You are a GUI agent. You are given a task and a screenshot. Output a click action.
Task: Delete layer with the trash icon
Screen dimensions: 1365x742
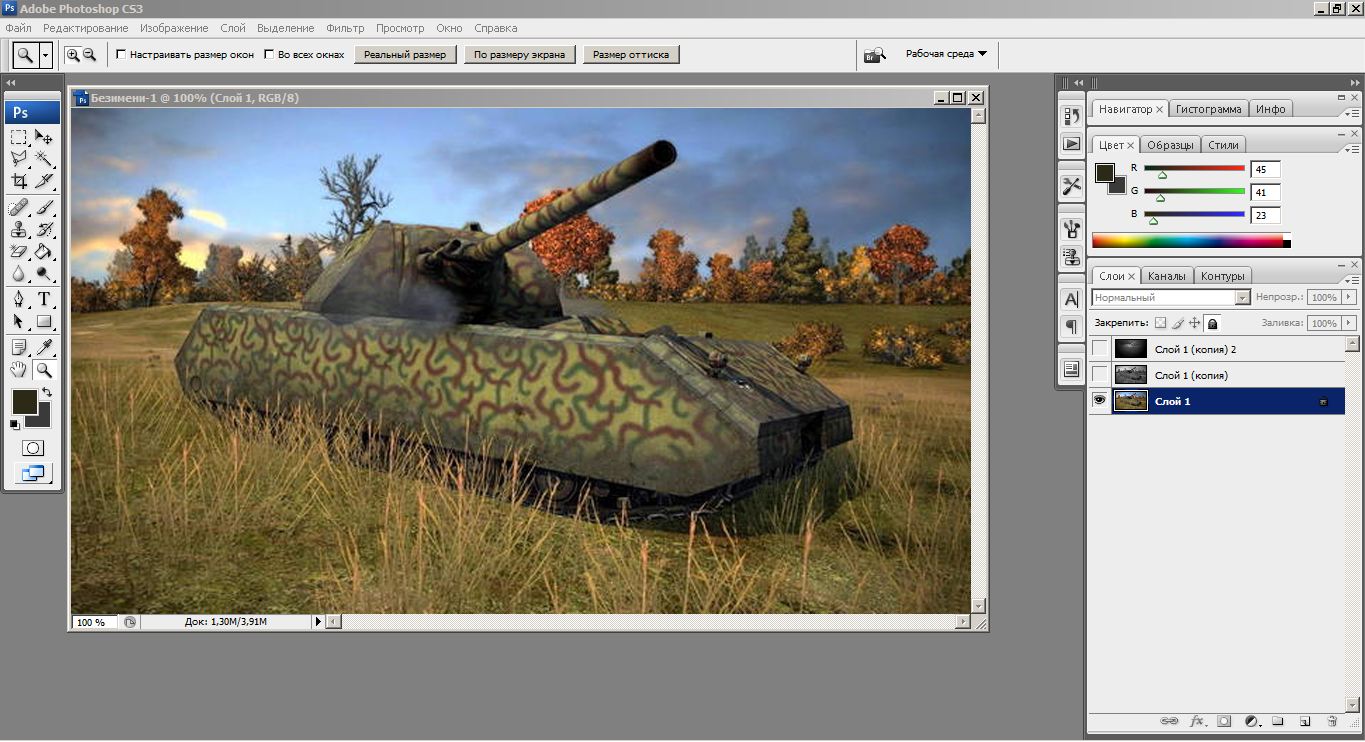tap(1331, 720)
